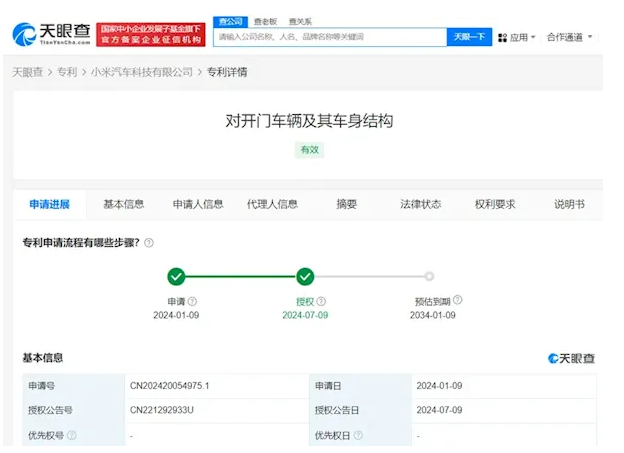This screenshot has height=453, width=624.
Task: Click help icon next to 申请 step
Action: (192, 301)
